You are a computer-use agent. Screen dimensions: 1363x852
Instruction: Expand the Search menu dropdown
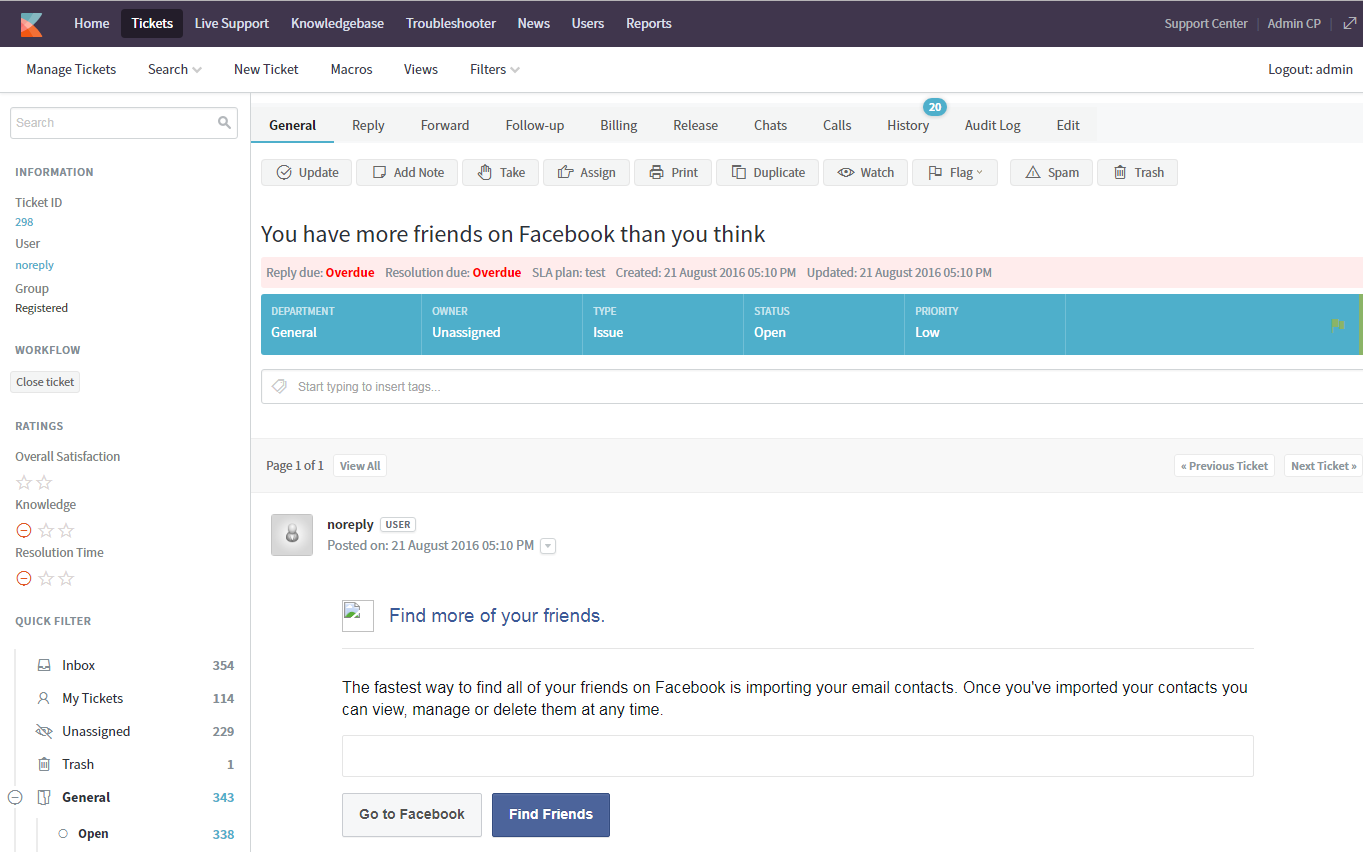pos(174,69)
